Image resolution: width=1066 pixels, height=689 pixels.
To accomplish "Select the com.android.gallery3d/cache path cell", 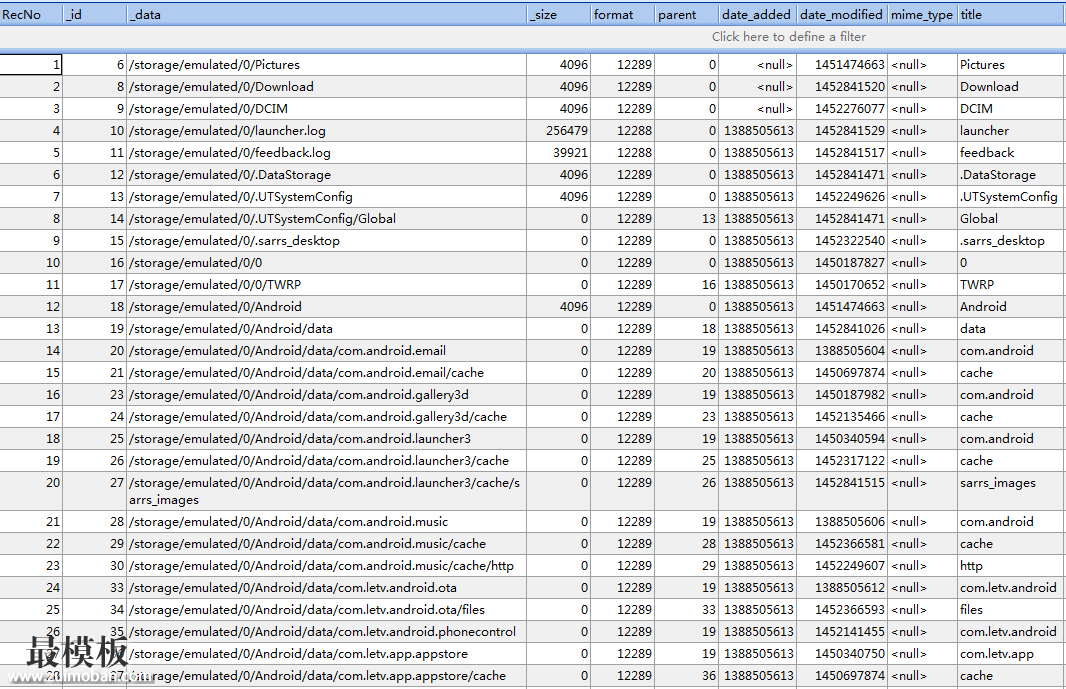I will coord(327,416).
